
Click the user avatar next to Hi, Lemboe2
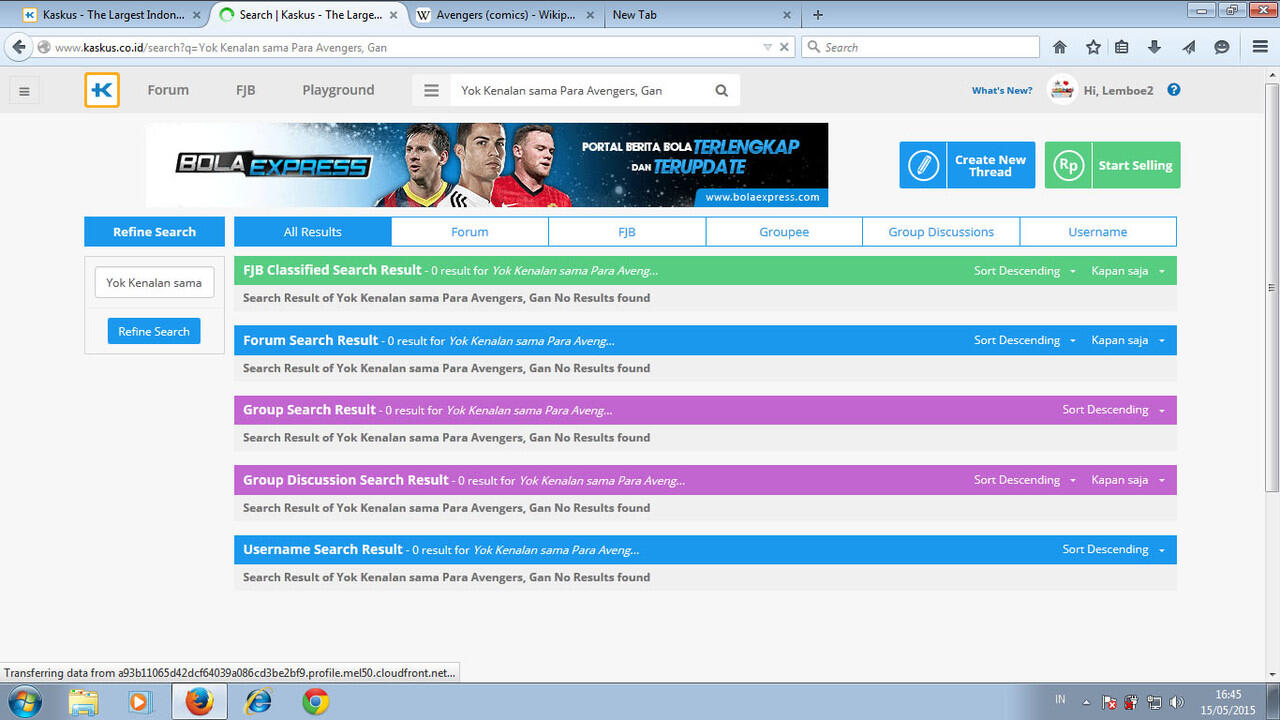(x=1062, y=90)
